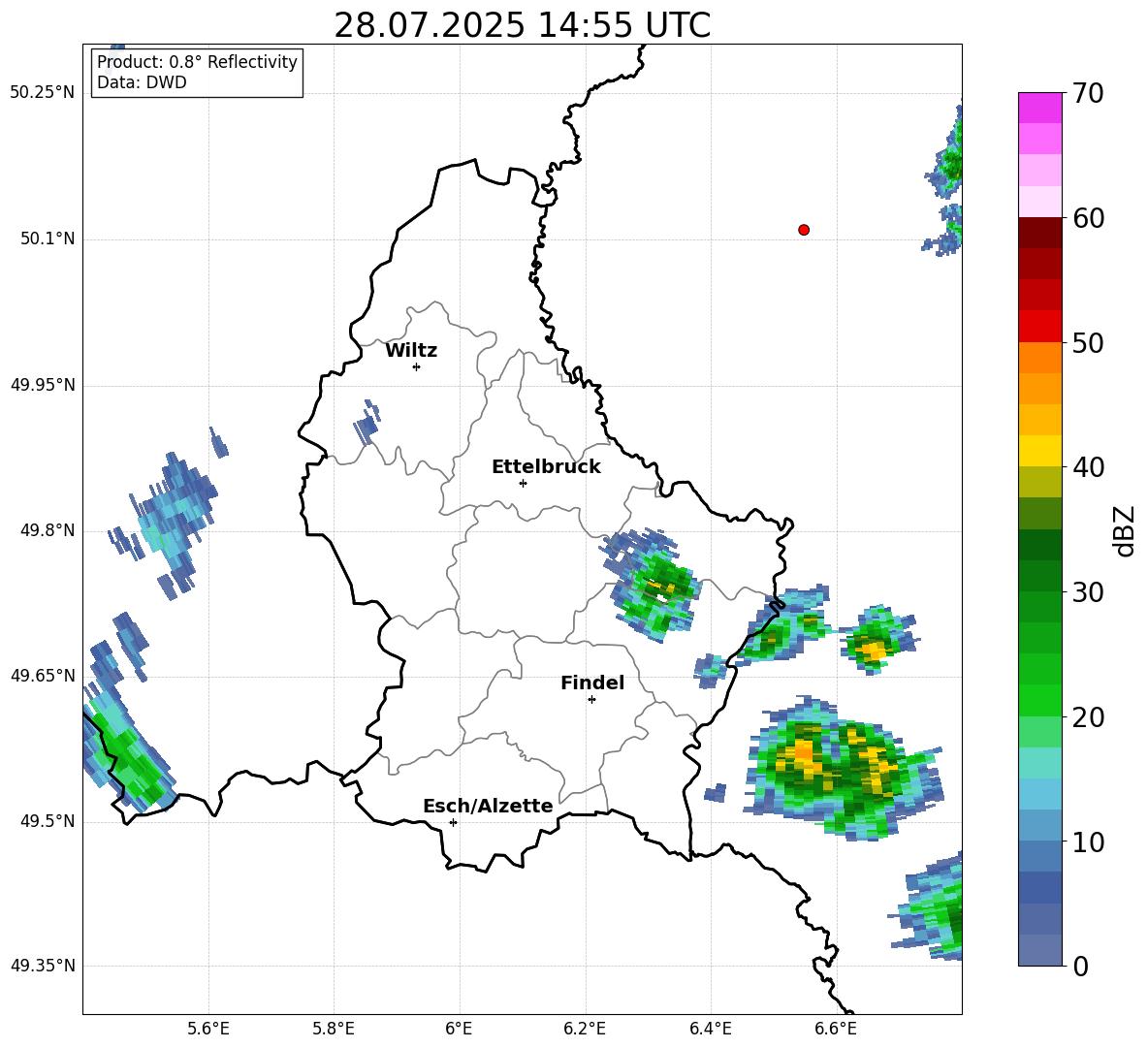Click the colorbar 30 tick label
Screen dimensions: 1148x1048
click(1088, 592)
